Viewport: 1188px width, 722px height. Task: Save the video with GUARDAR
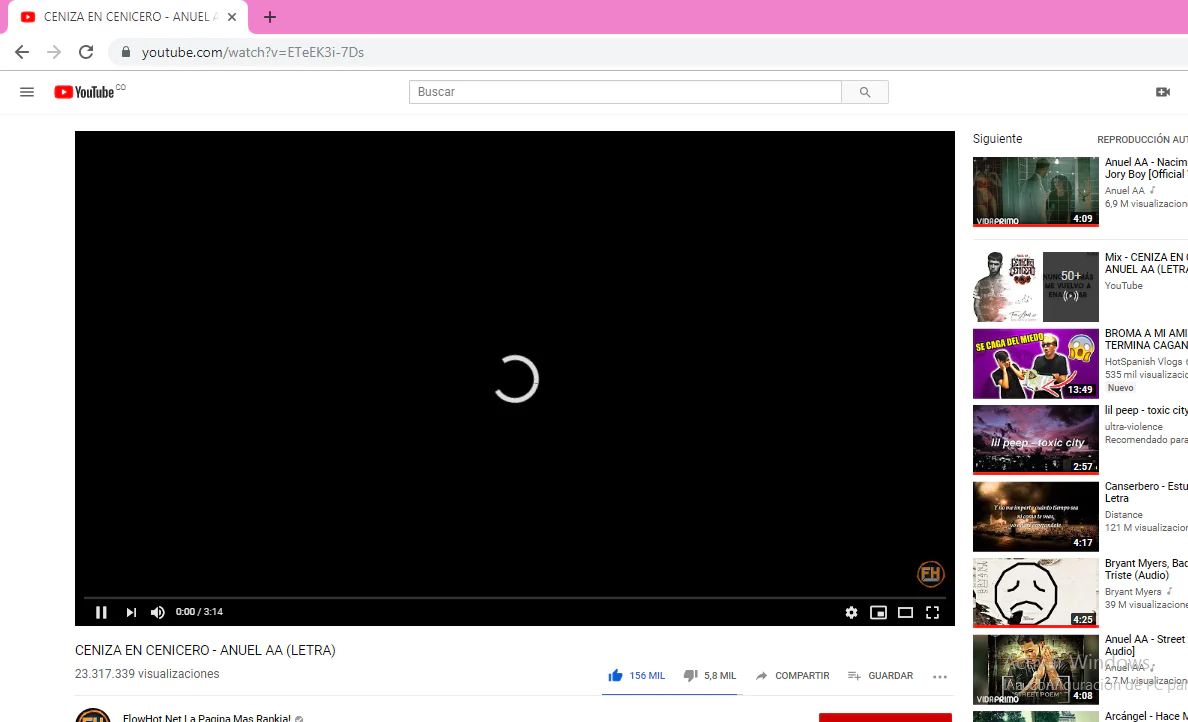pos(881,675)
